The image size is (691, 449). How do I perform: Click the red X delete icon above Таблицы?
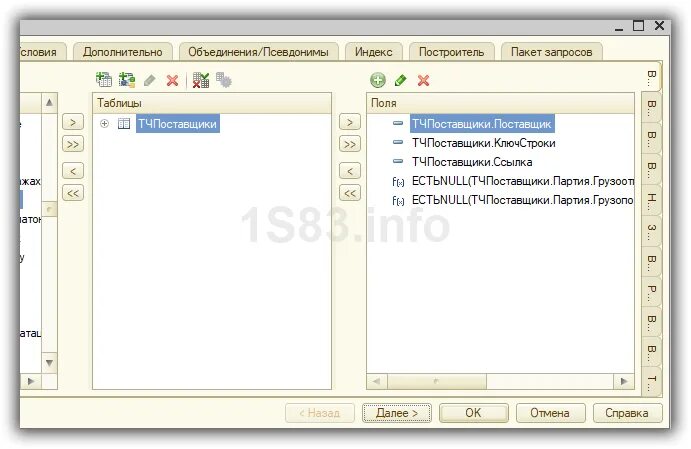[x=172, y=81]
